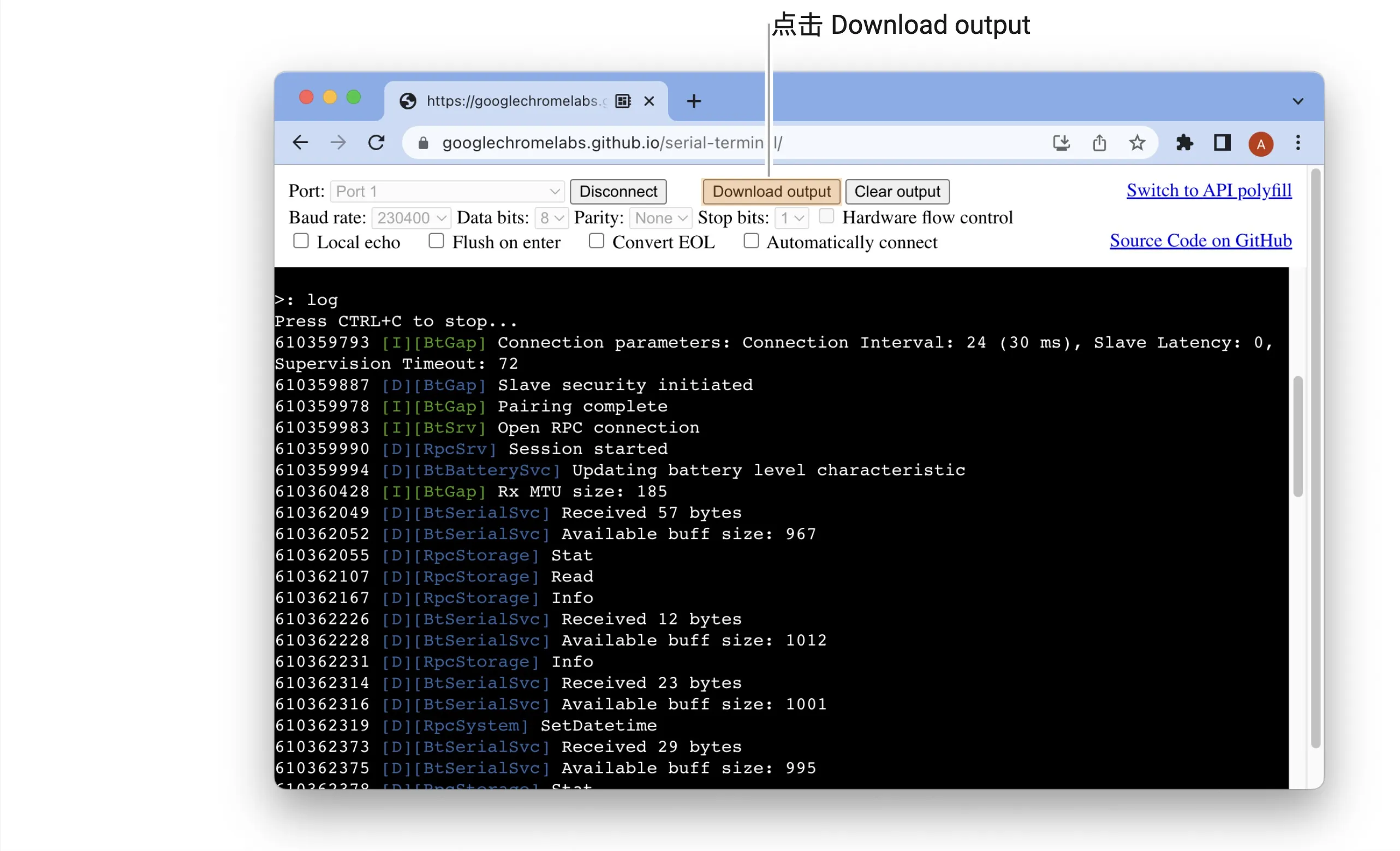Screen dimensions: 1400x851
Task: Open the Source Code on GitHub link
Action: coord(1201,240)
